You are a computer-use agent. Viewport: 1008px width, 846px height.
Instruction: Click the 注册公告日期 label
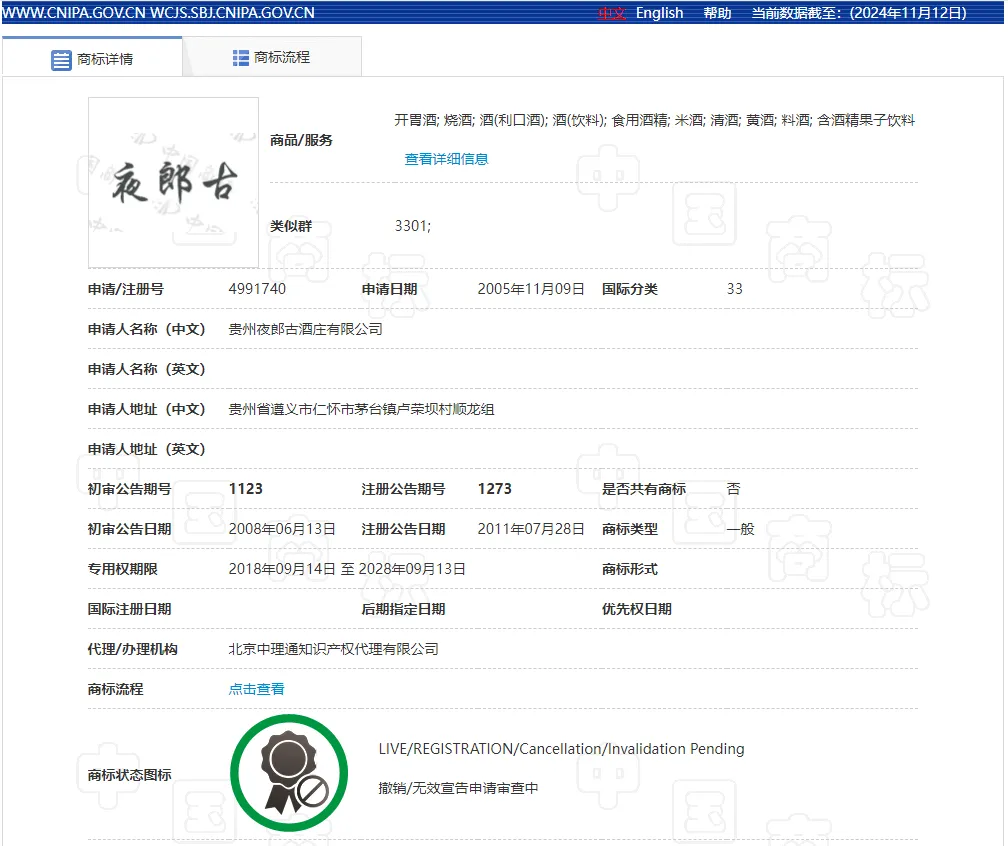[403, 529]
